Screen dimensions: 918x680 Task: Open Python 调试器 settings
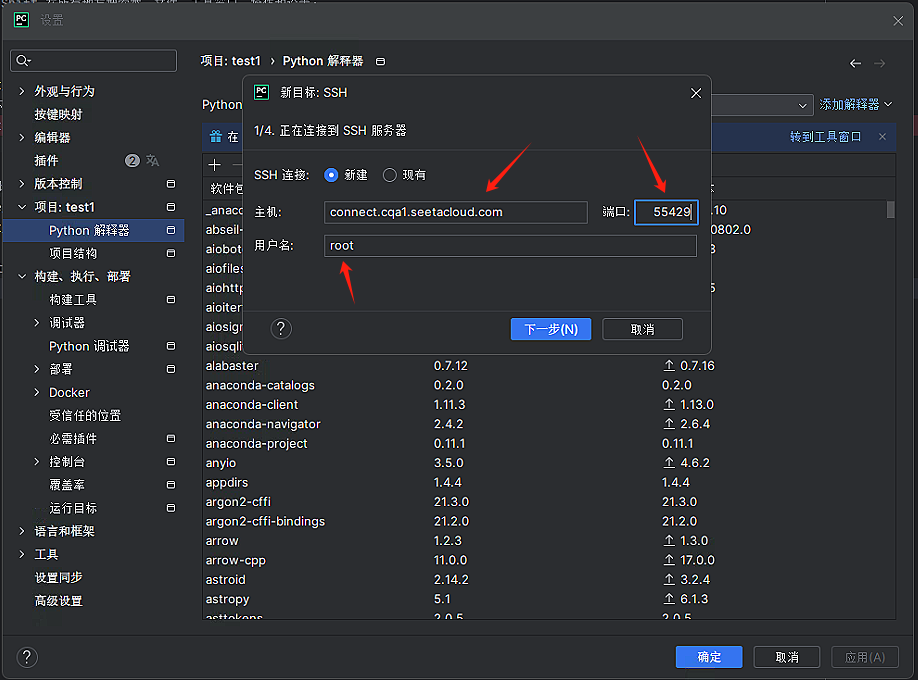(x=89, y=346)
